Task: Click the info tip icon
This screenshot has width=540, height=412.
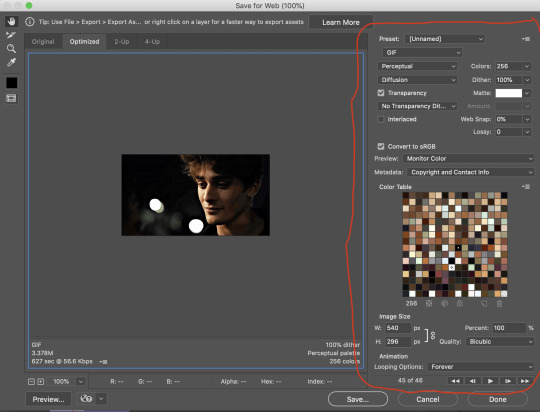Action: 30,22
